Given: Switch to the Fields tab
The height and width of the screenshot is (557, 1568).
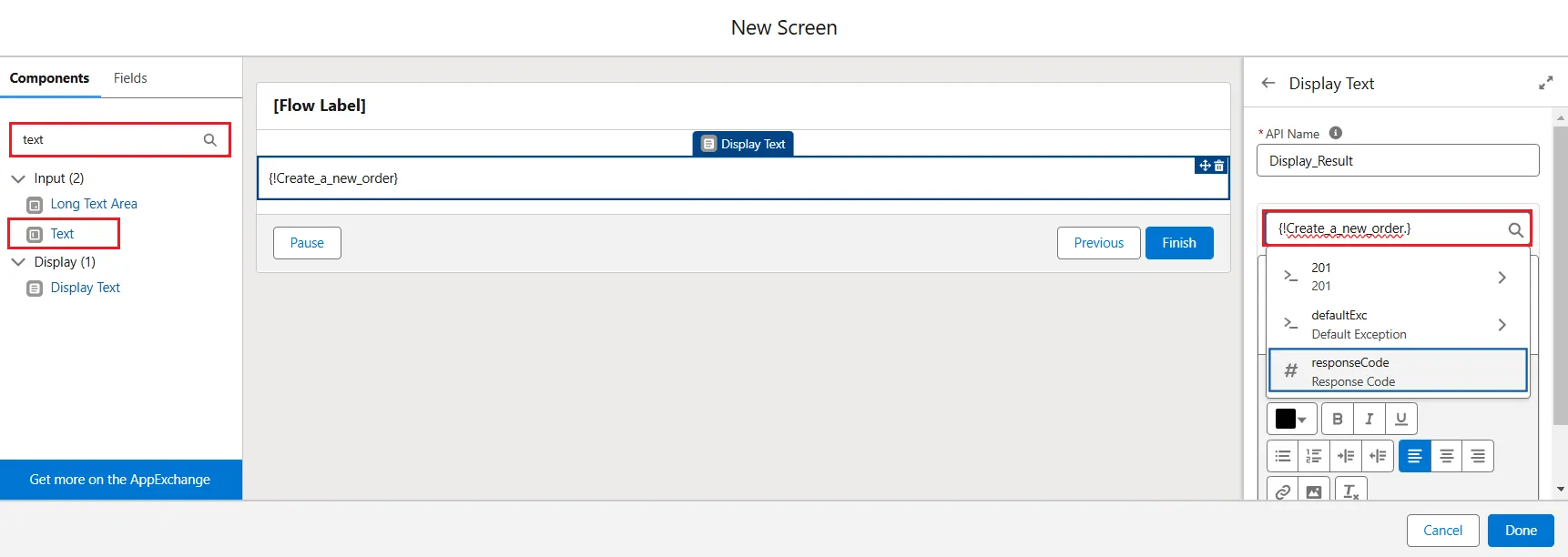Looking at the screenshot, I should 130,78.
